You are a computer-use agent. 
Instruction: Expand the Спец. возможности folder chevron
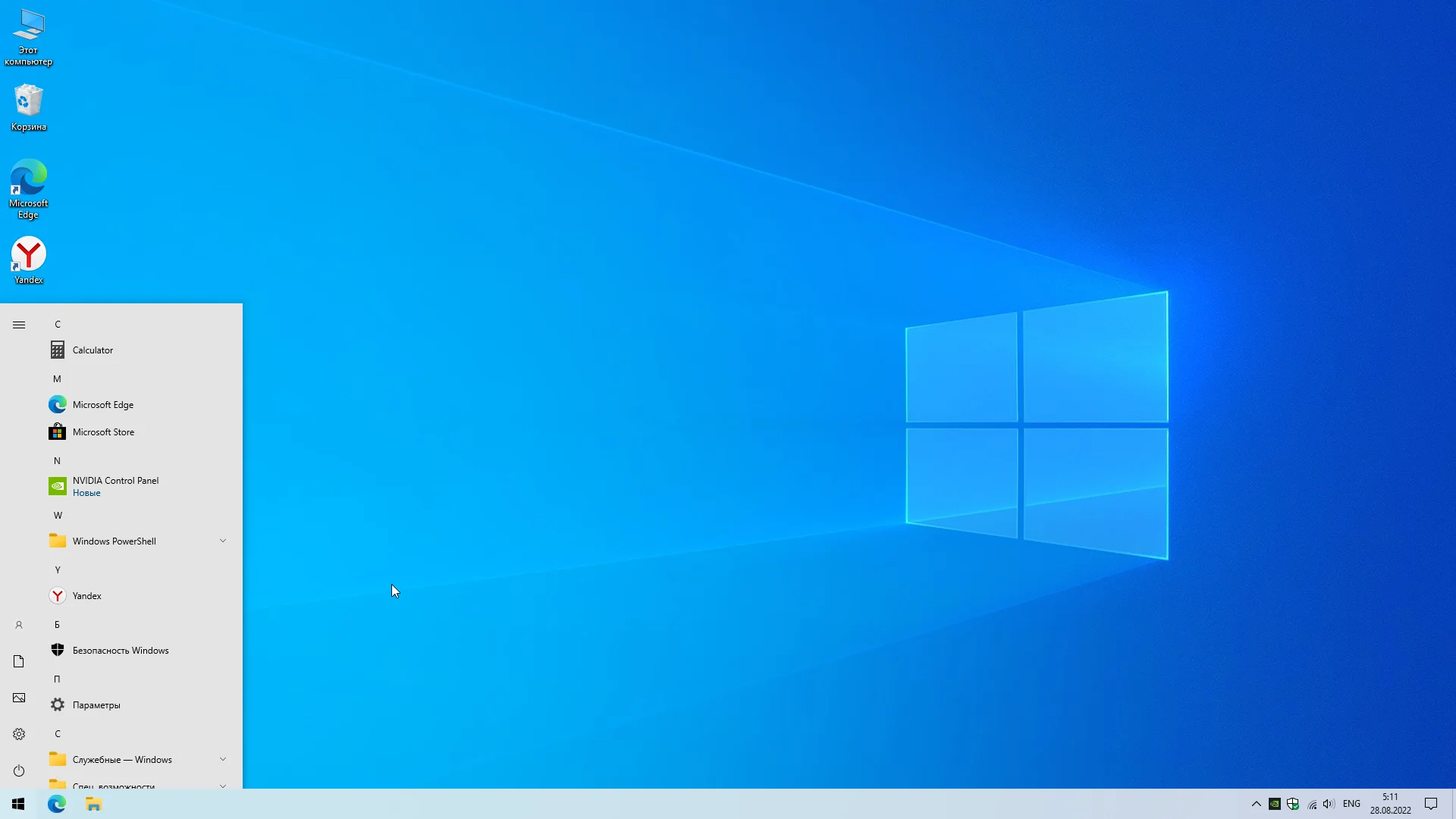(x=223, y=785)
